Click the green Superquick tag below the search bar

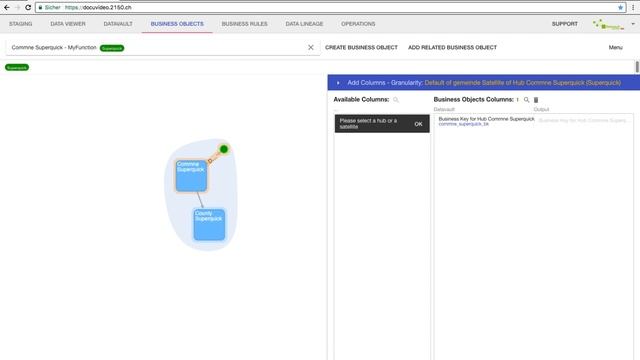17,67
